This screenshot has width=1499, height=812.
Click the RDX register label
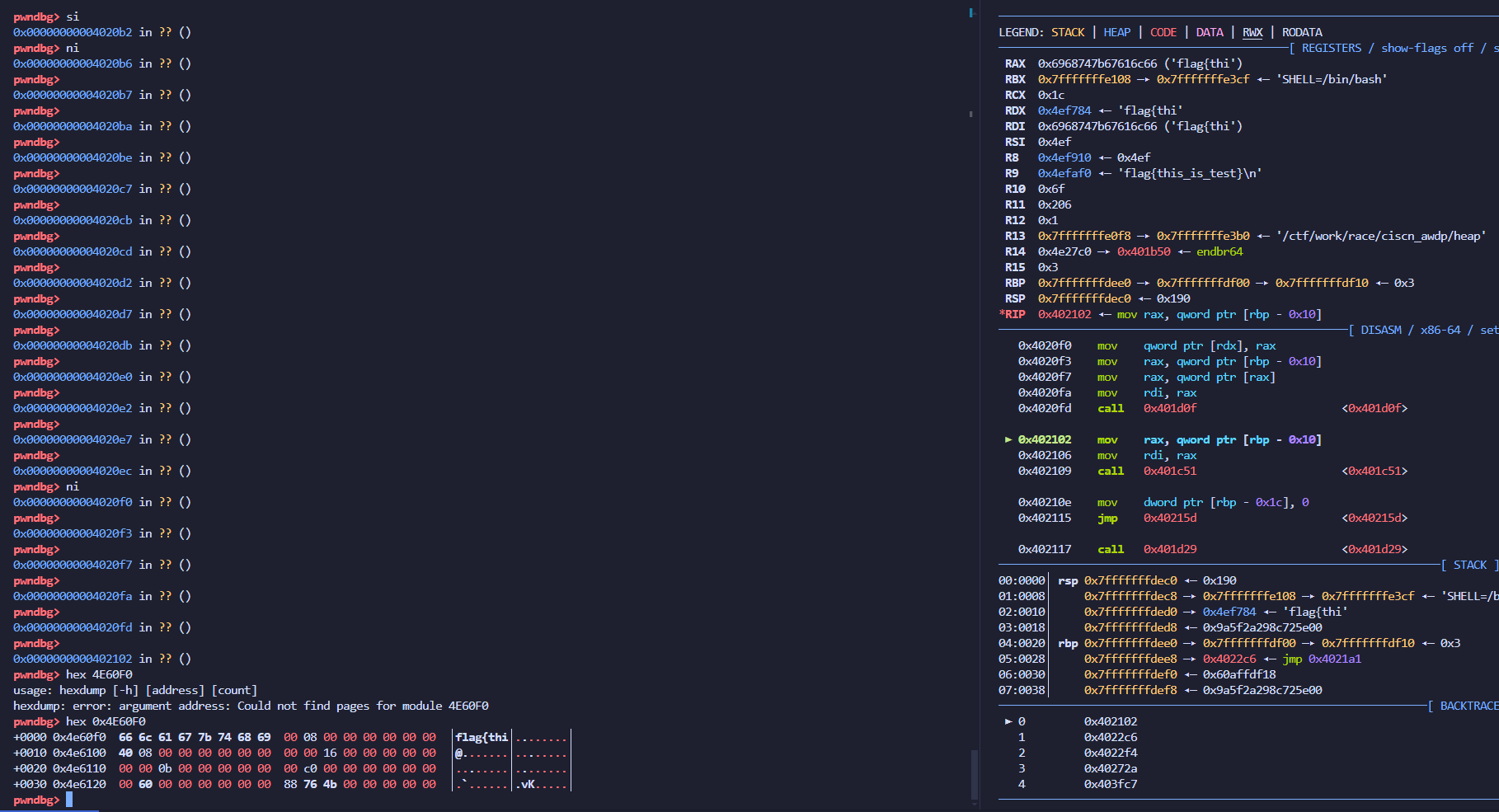click(1015, 110)
